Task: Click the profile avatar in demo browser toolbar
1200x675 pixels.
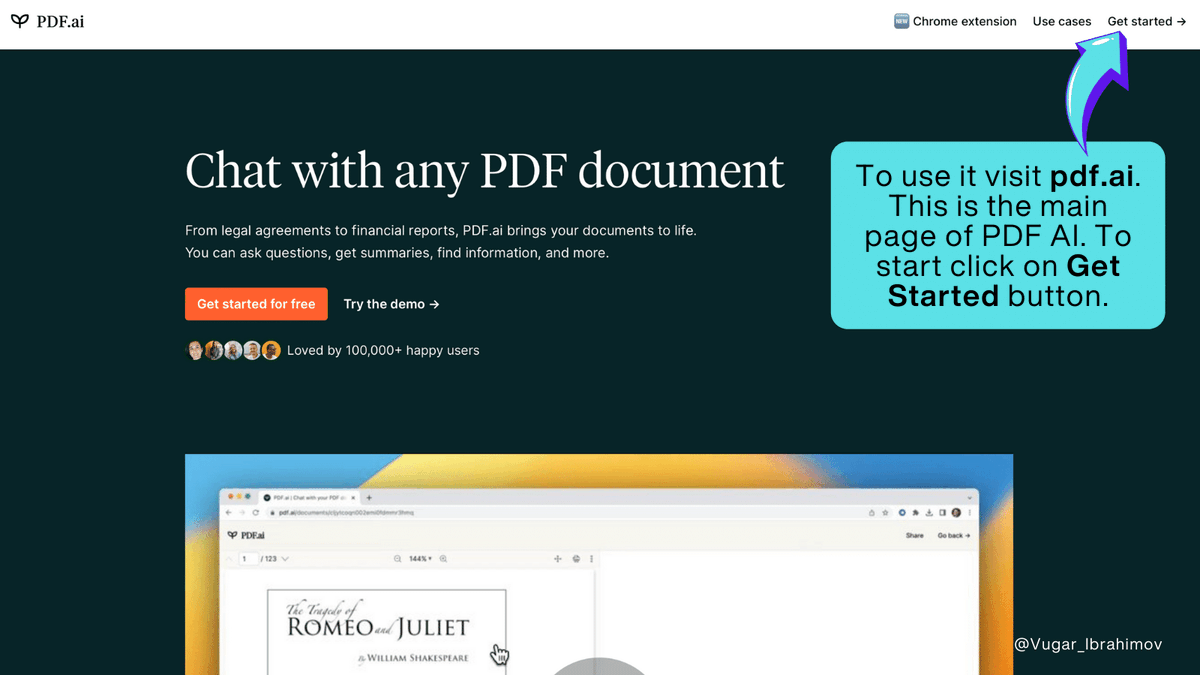Action: [x=956, y=513]
